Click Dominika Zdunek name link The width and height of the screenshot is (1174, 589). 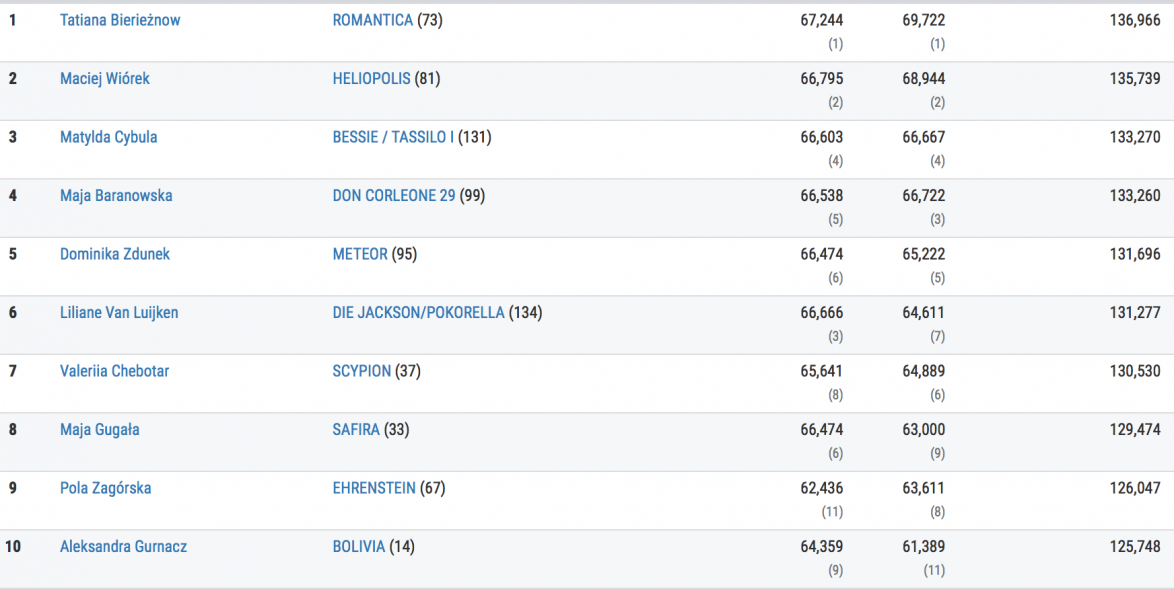[x=115, y=254]
